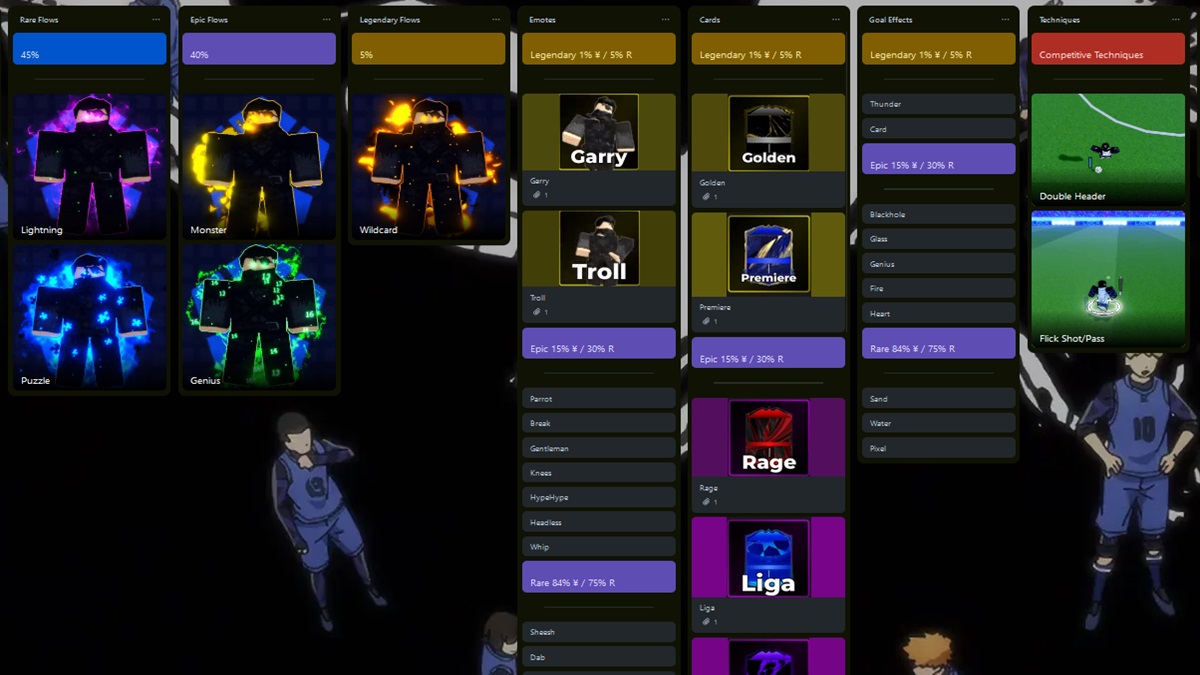Toggle the Headless emote
The width and height of the screenshot is (1200, 675).
pos(598,521)
